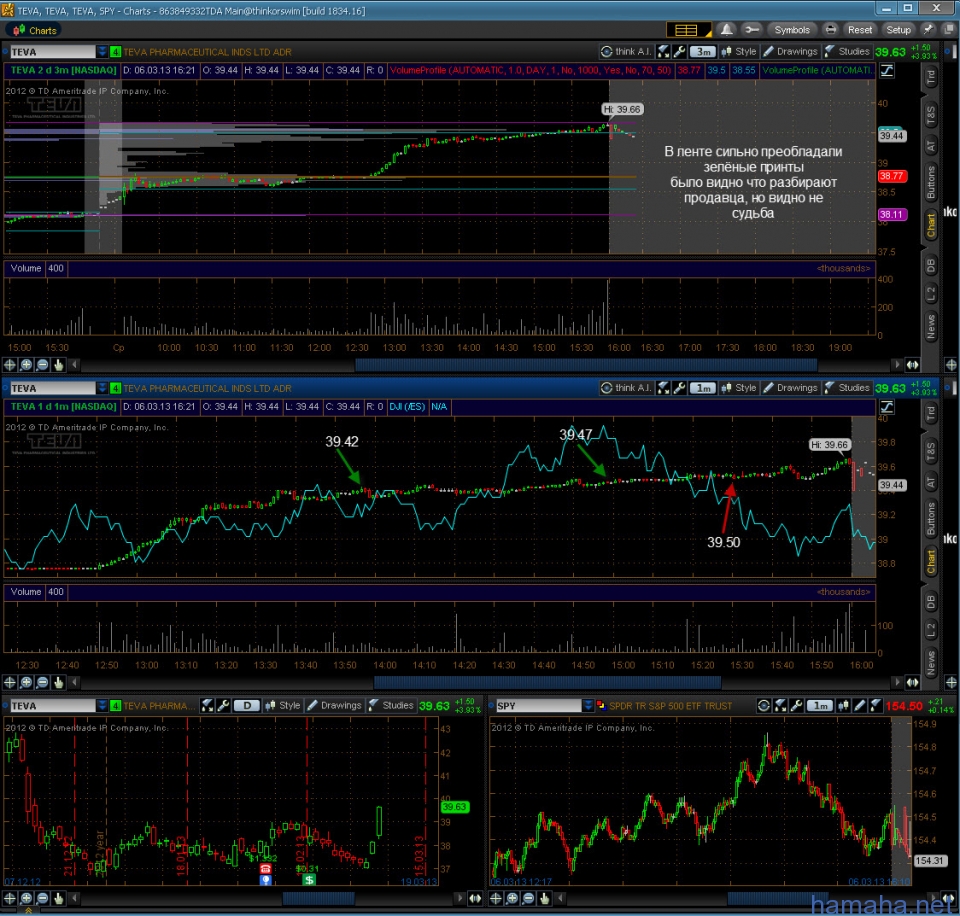Expand the TEVA symbol dropdown on the daily chart
Screen dimensions: 960x916
tap(102, 706)
